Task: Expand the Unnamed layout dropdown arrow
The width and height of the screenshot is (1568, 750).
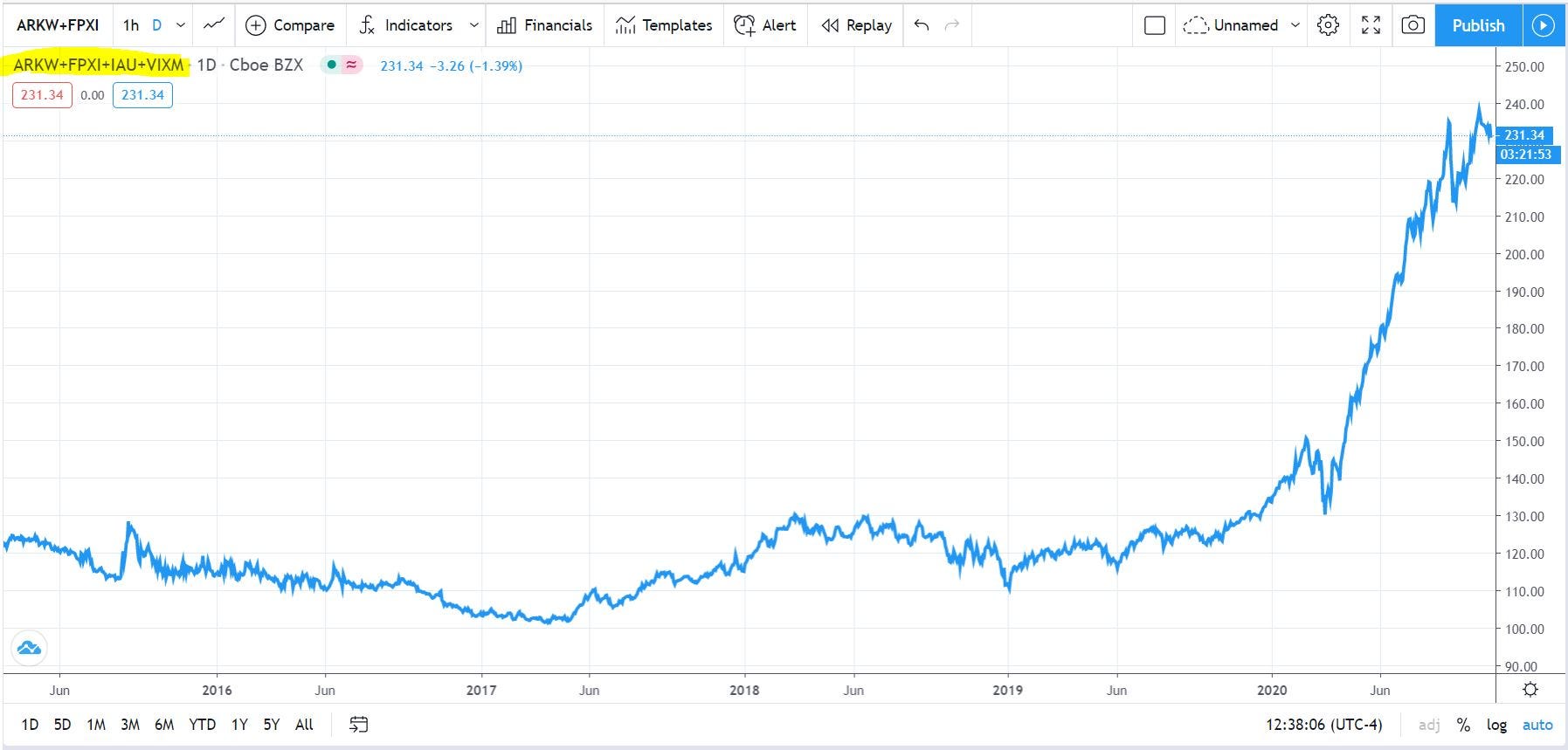Action: click(x=1295, y=25)
